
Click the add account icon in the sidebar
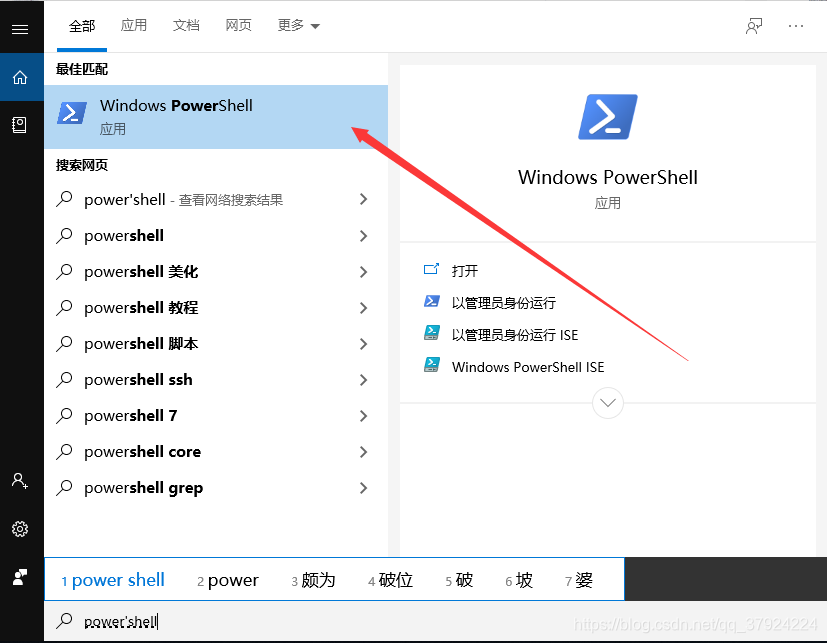[20, 481]
